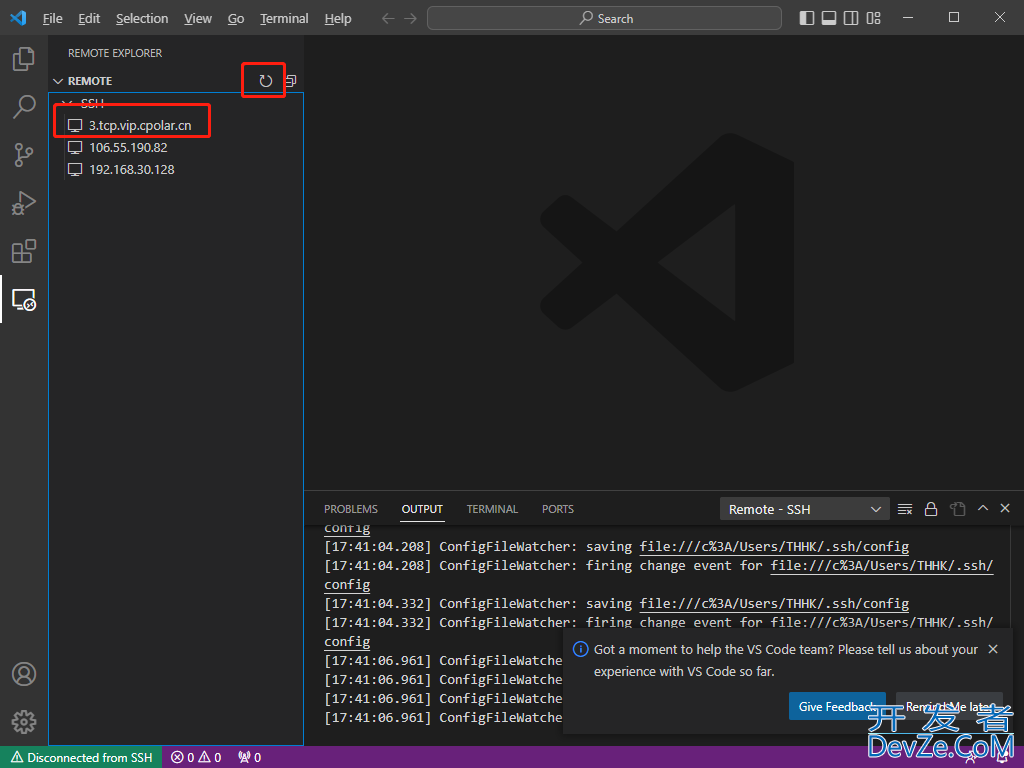Go forward with navigation arrow
This screenshot has height=768, width=1024.
coord(410,18)
